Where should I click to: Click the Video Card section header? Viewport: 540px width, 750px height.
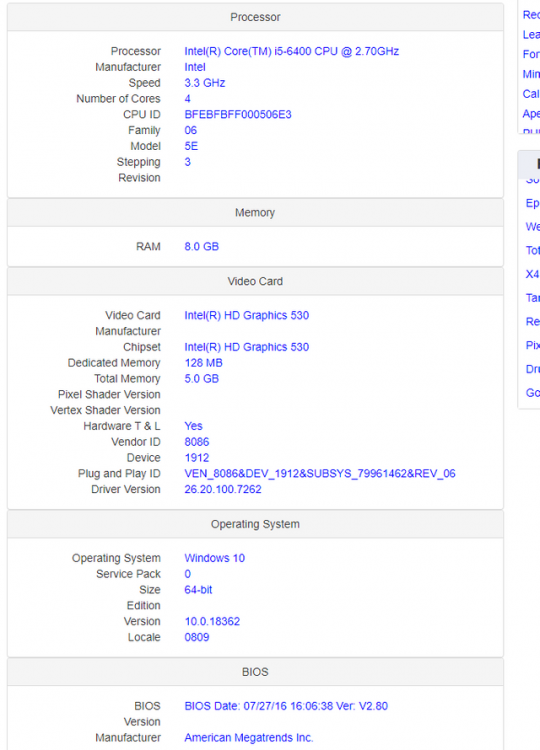click(x=255, y=281)
